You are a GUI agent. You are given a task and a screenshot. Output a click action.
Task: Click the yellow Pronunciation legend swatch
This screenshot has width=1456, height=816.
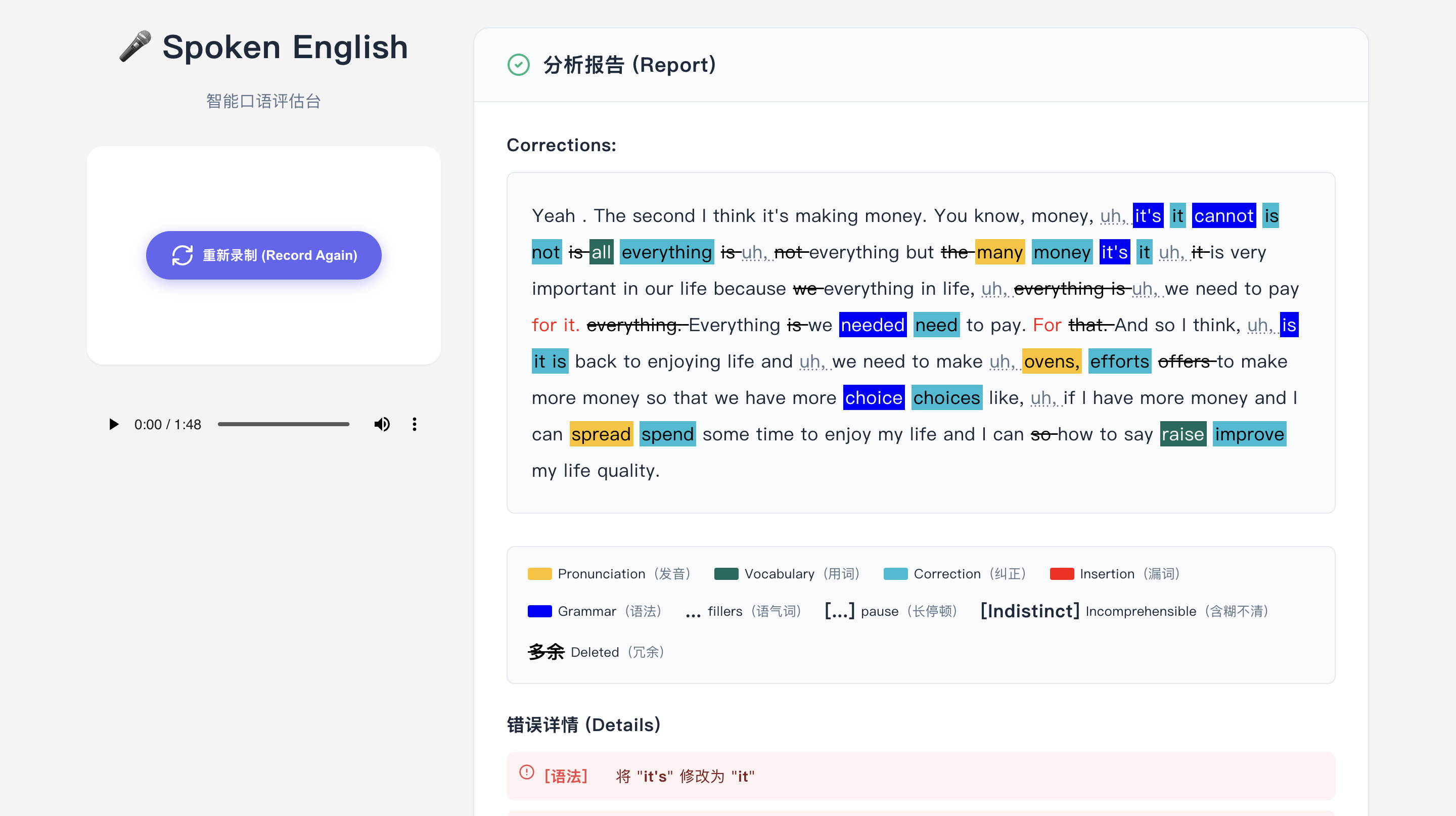point(539,573)
